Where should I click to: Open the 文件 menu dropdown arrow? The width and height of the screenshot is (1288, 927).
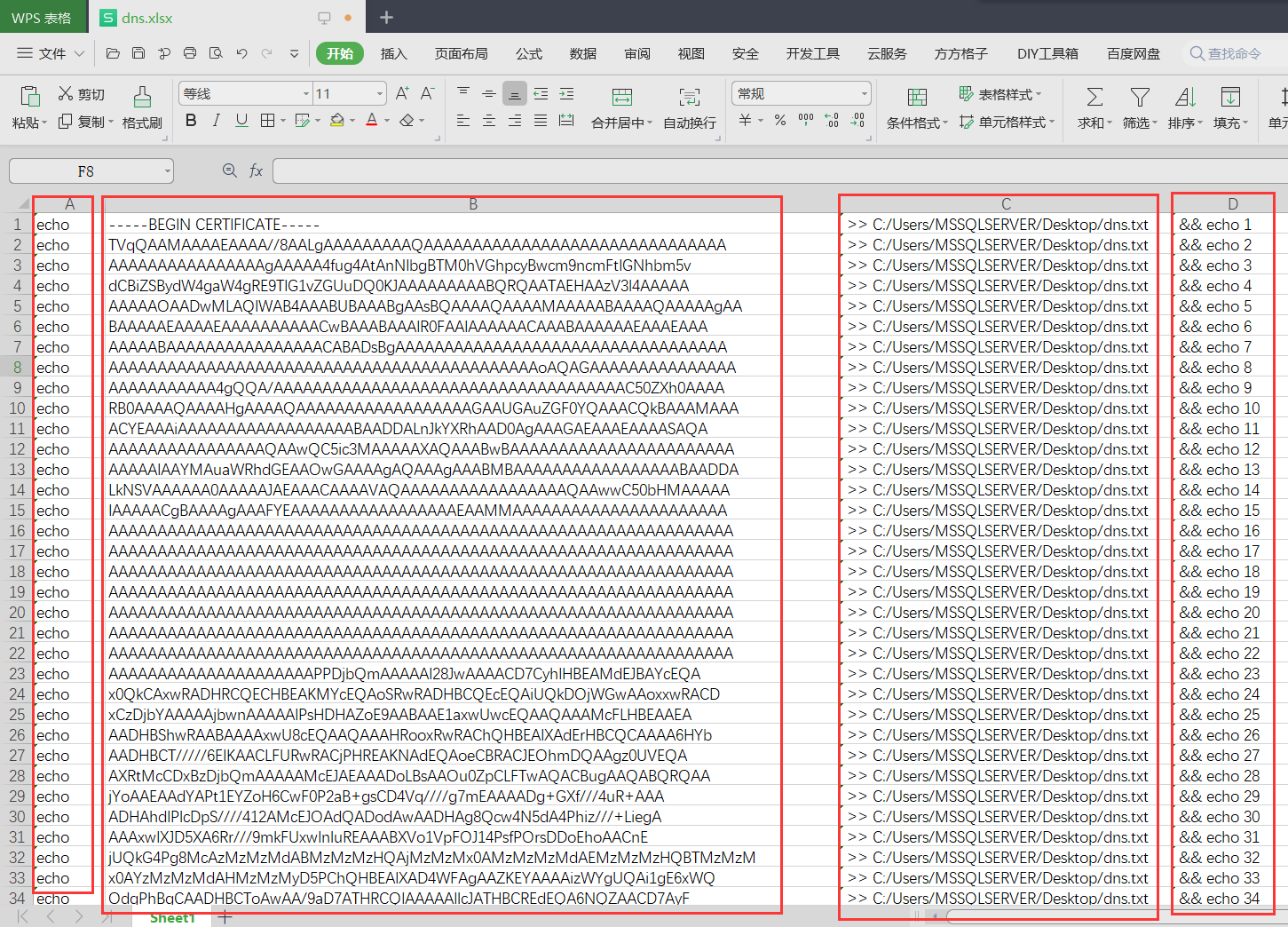79,53
